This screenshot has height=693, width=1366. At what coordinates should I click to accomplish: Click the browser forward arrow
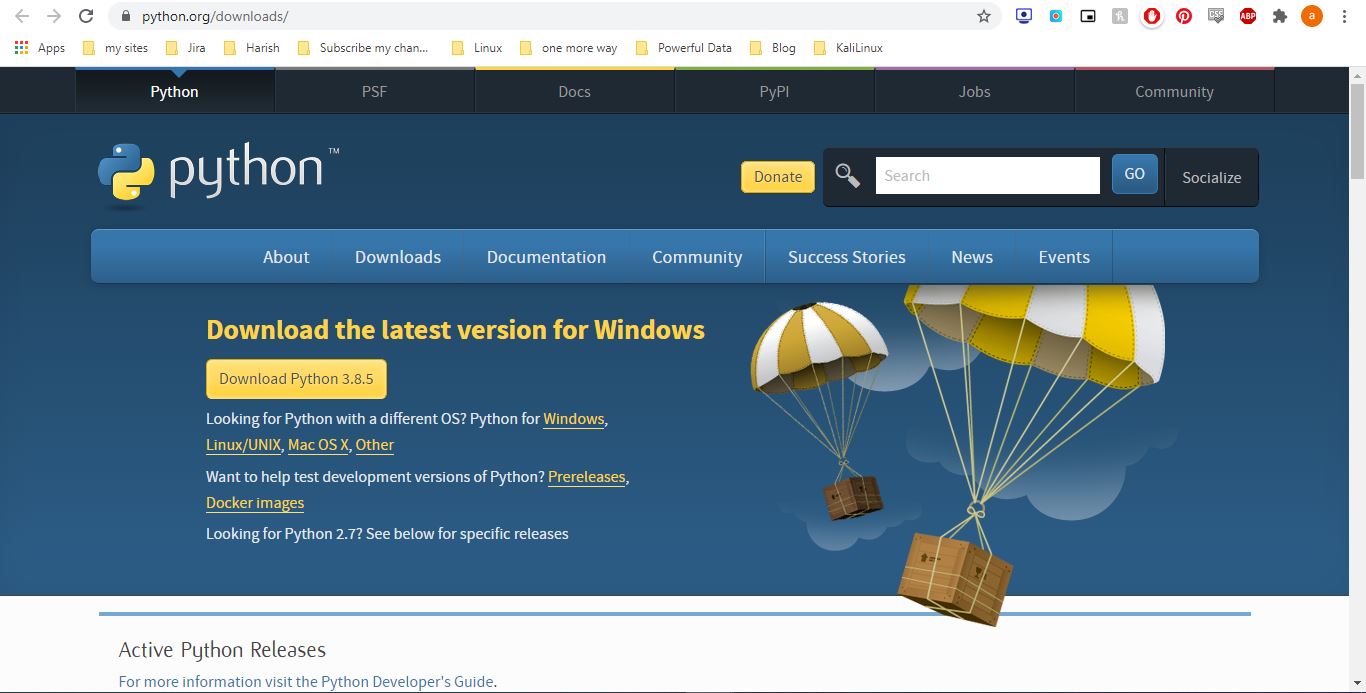click(54, 16)
